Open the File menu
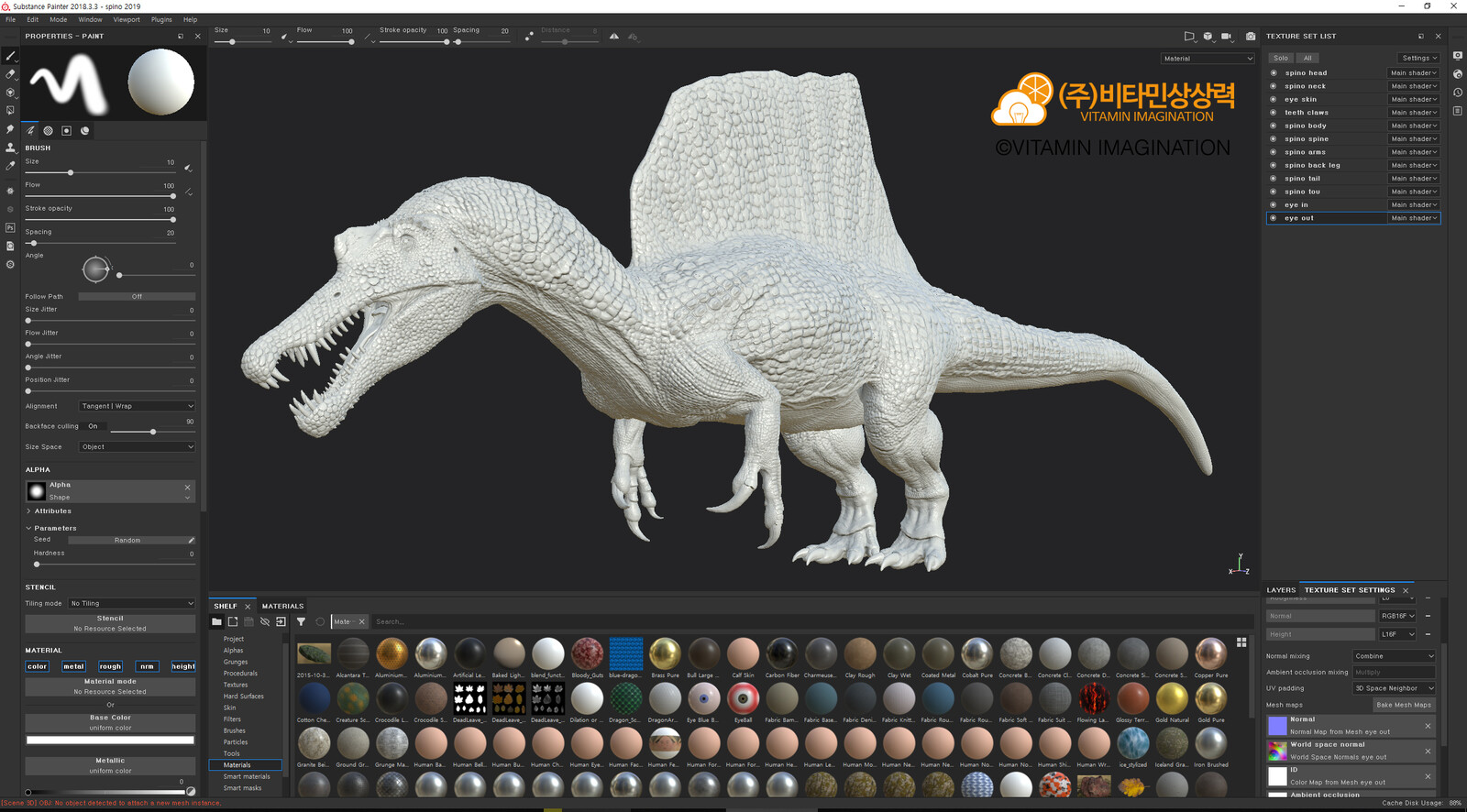The height and width of the screenshot is (812, 1467). pos(11,19)
